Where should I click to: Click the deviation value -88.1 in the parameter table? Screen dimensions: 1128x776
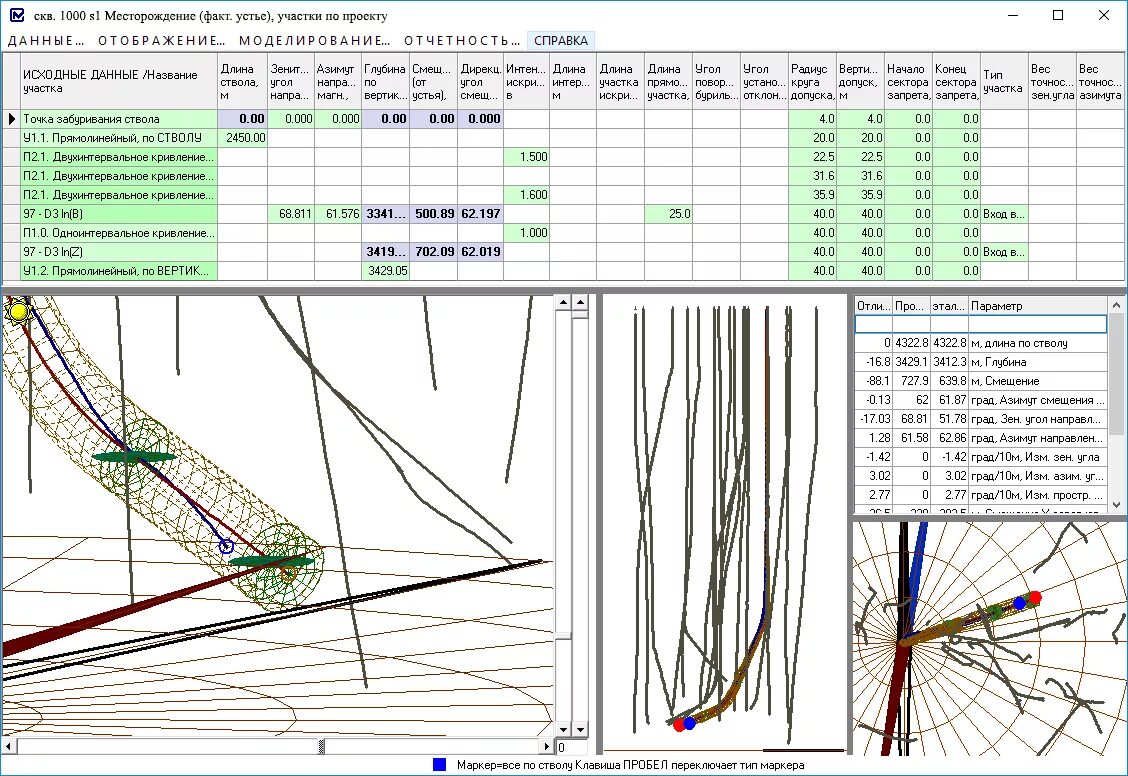873,381
